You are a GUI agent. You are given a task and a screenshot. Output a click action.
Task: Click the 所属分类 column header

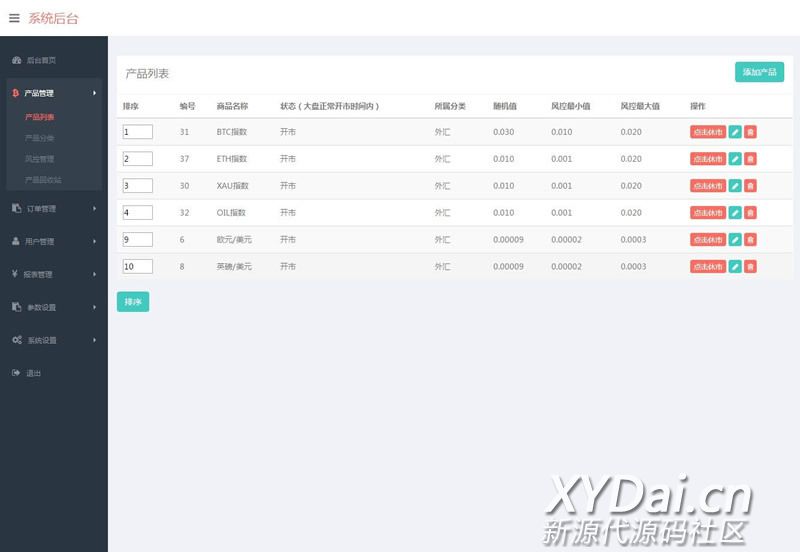450,106
